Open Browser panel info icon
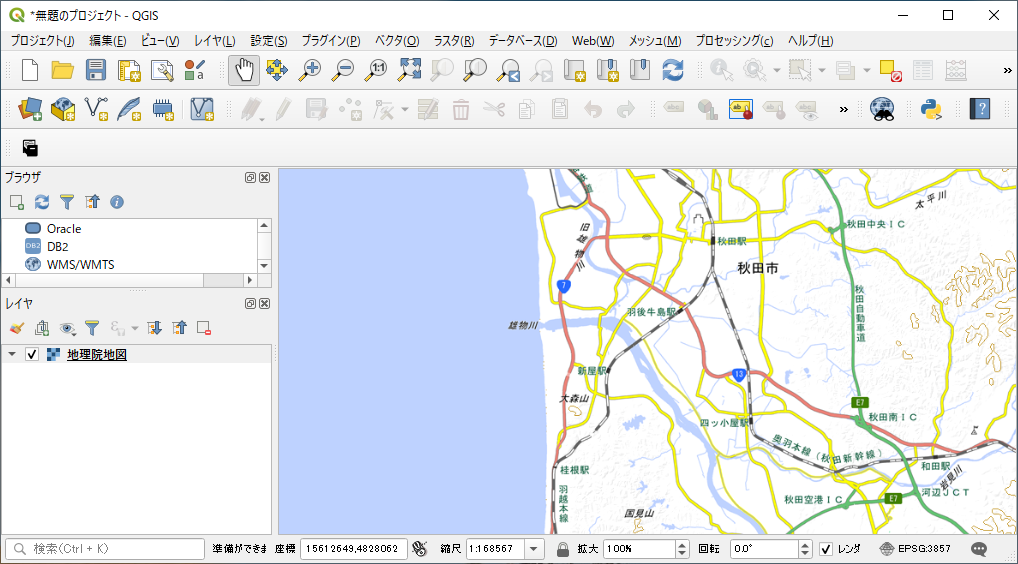Viewport: 1018px width, 564px height. pyautogui.click(x=117, y=202)
